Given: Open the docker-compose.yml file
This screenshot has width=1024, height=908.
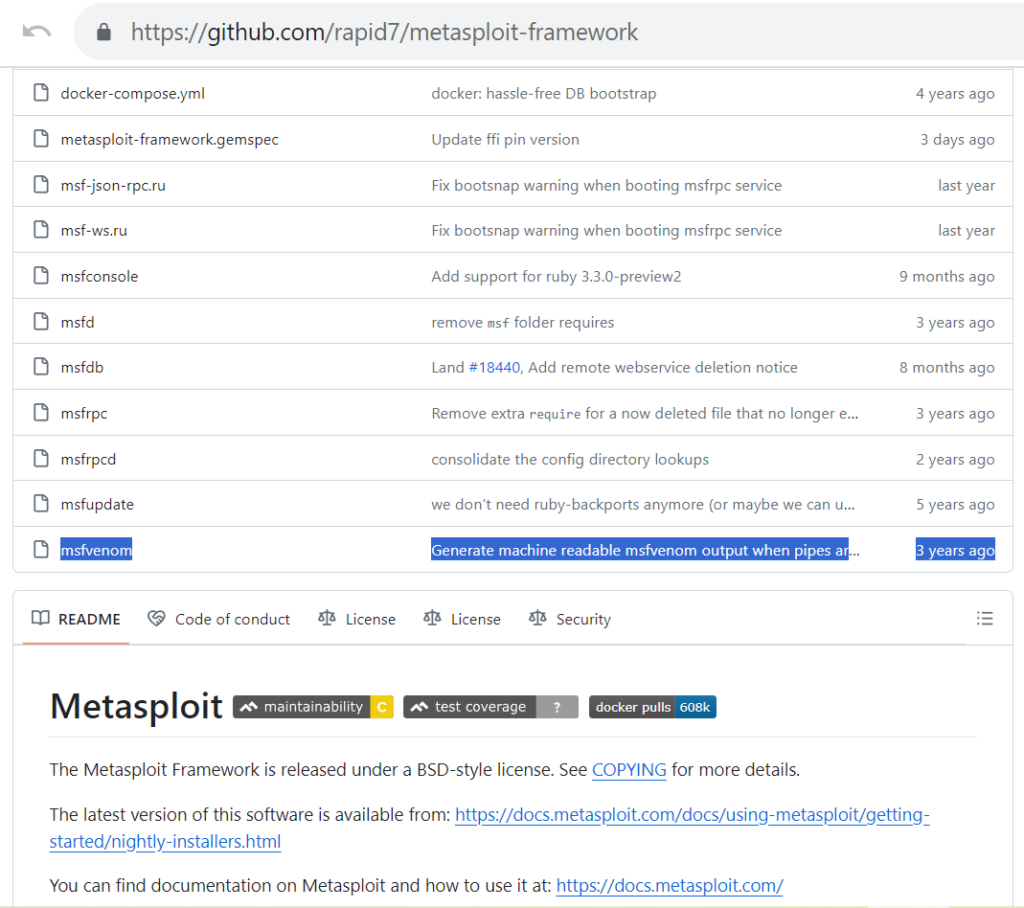Looking at the screenshot, I should (x=133, y=93).
